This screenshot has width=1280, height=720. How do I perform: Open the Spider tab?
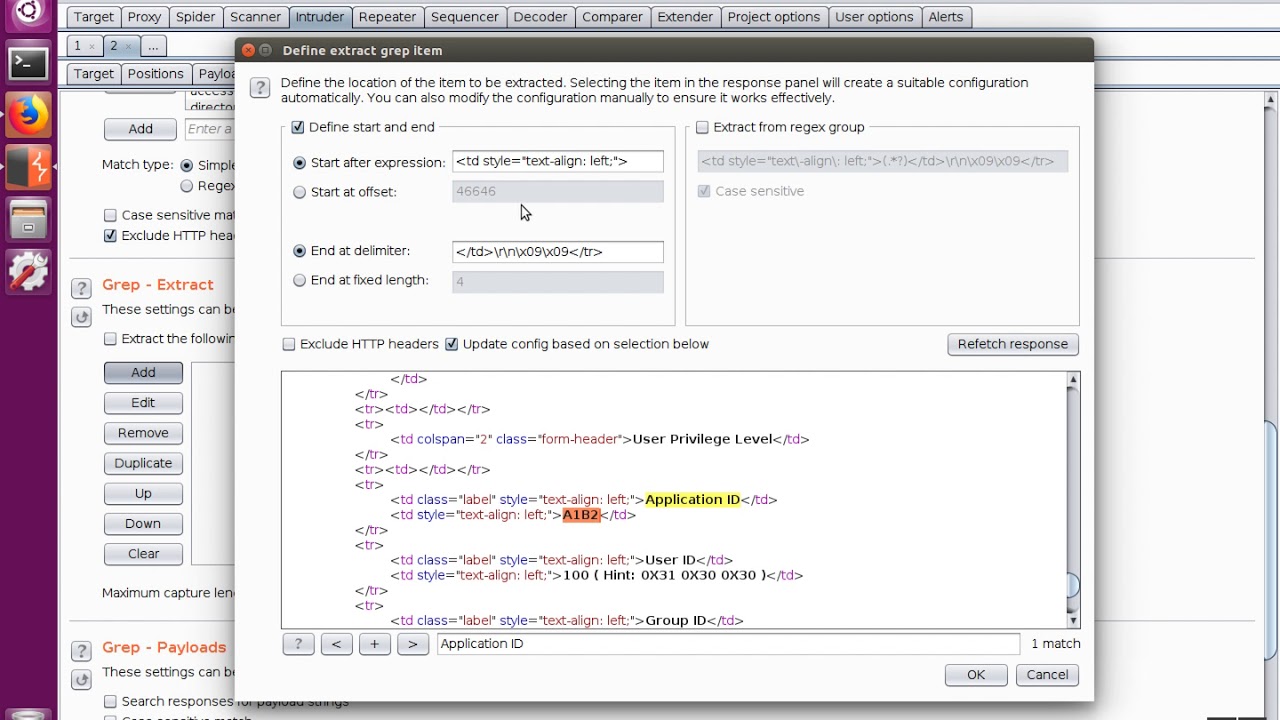(196, 17)
